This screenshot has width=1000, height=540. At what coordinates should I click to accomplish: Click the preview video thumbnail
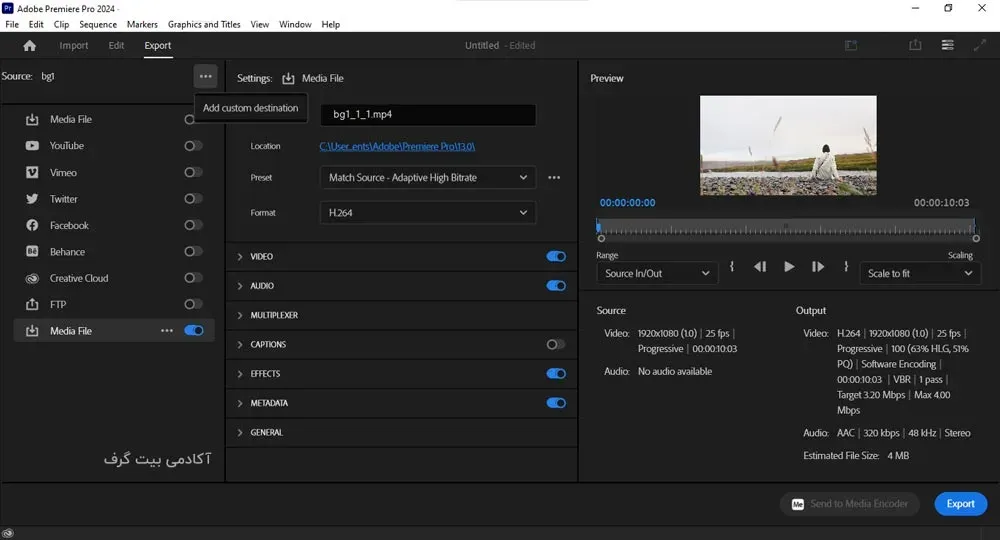coord(788,145)
